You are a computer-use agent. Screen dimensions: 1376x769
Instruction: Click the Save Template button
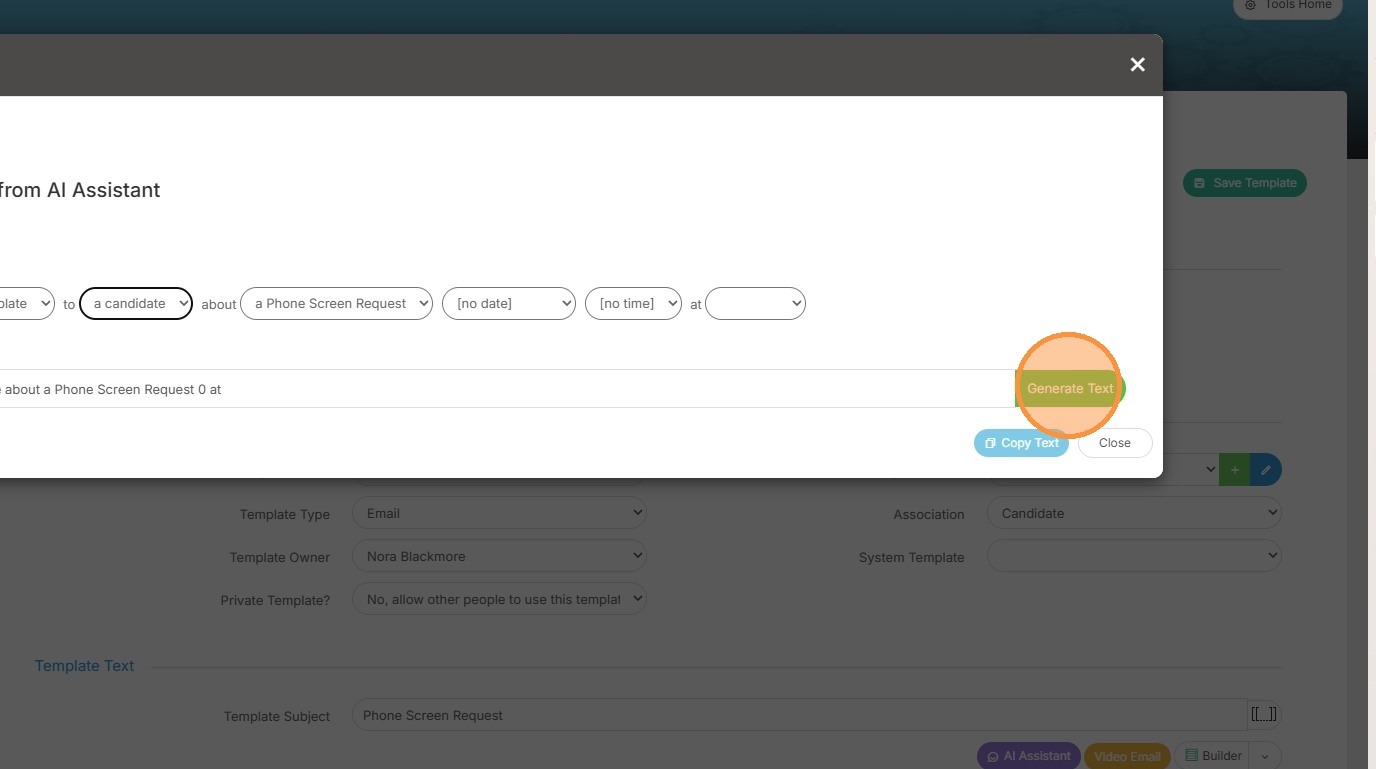tap(1245, 183)
